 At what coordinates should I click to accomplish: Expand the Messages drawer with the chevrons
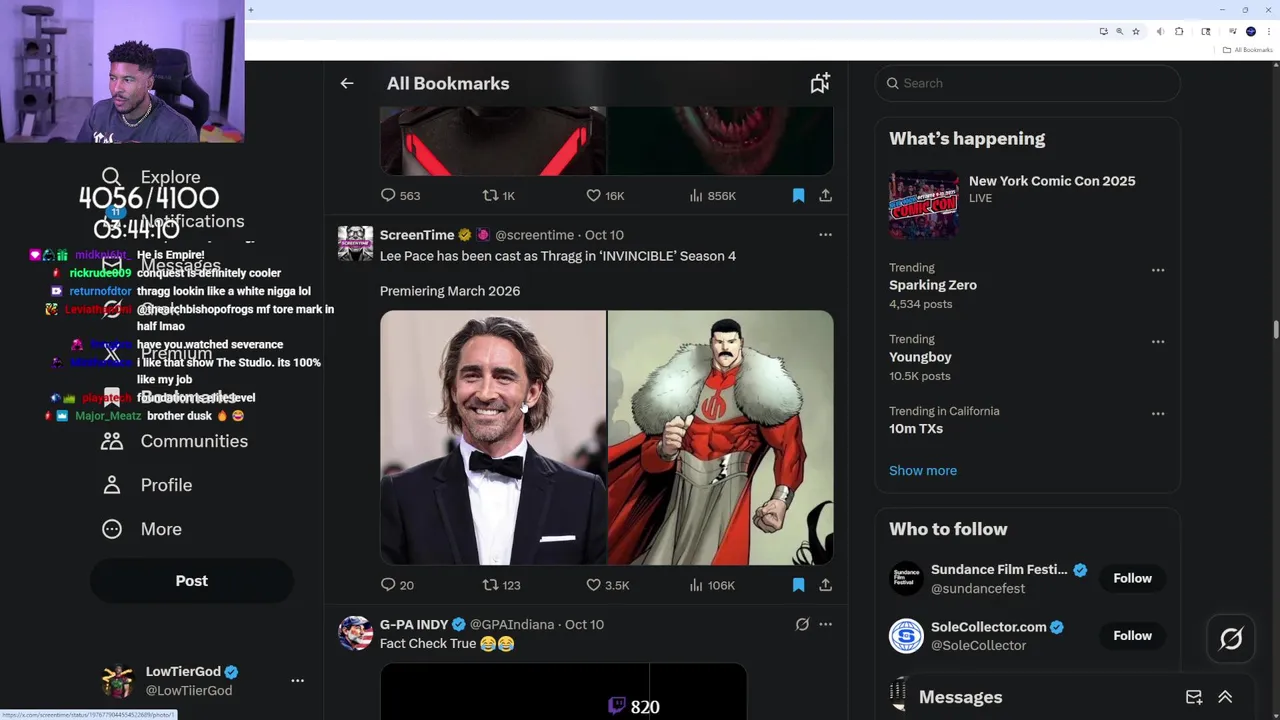coord(1225,697)
